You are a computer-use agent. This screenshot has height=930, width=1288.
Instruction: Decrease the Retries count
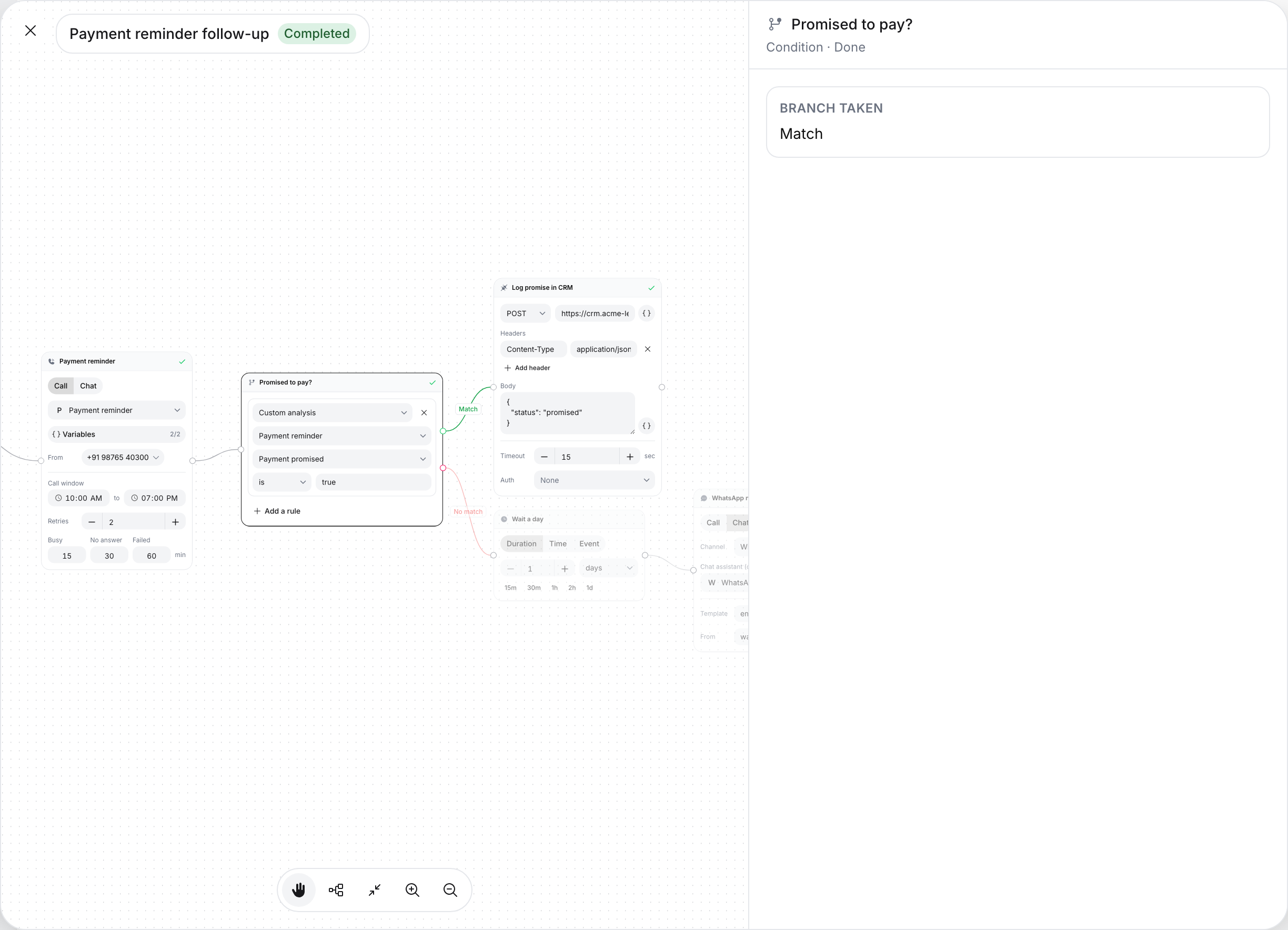92,522
